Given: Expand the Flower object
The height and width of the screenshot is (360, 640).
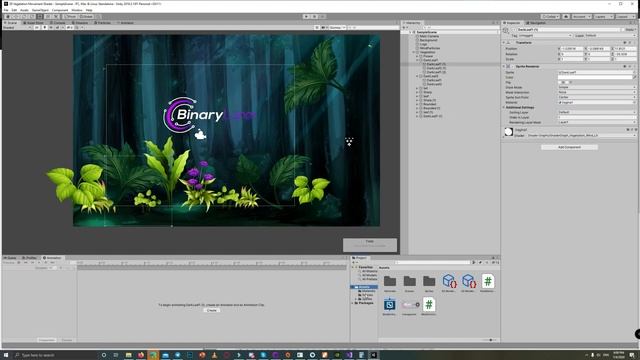Looking at the screenshot, I should point(417,56).
